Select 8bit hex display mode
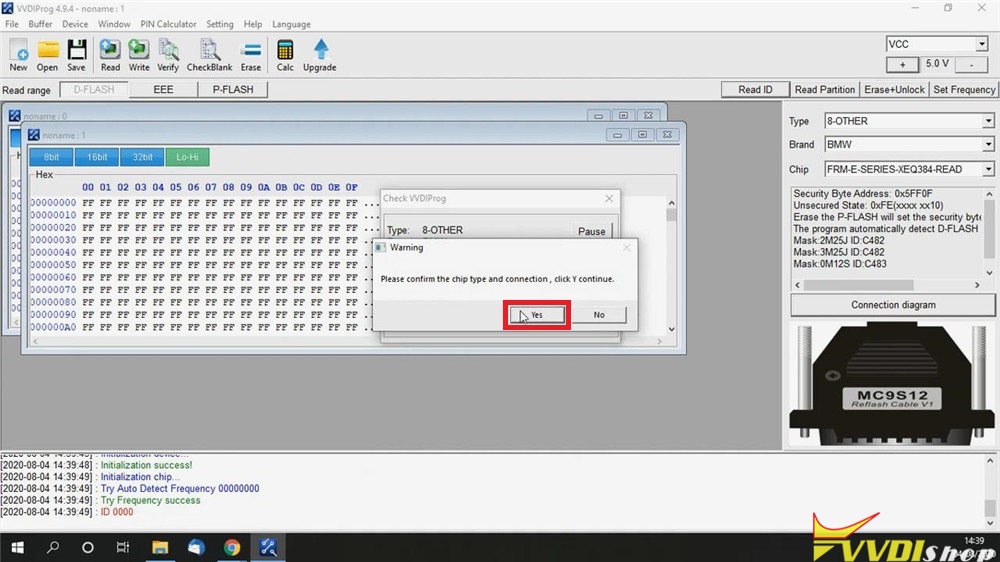Viewport: 1000px width, 562px height. (51, 157)
